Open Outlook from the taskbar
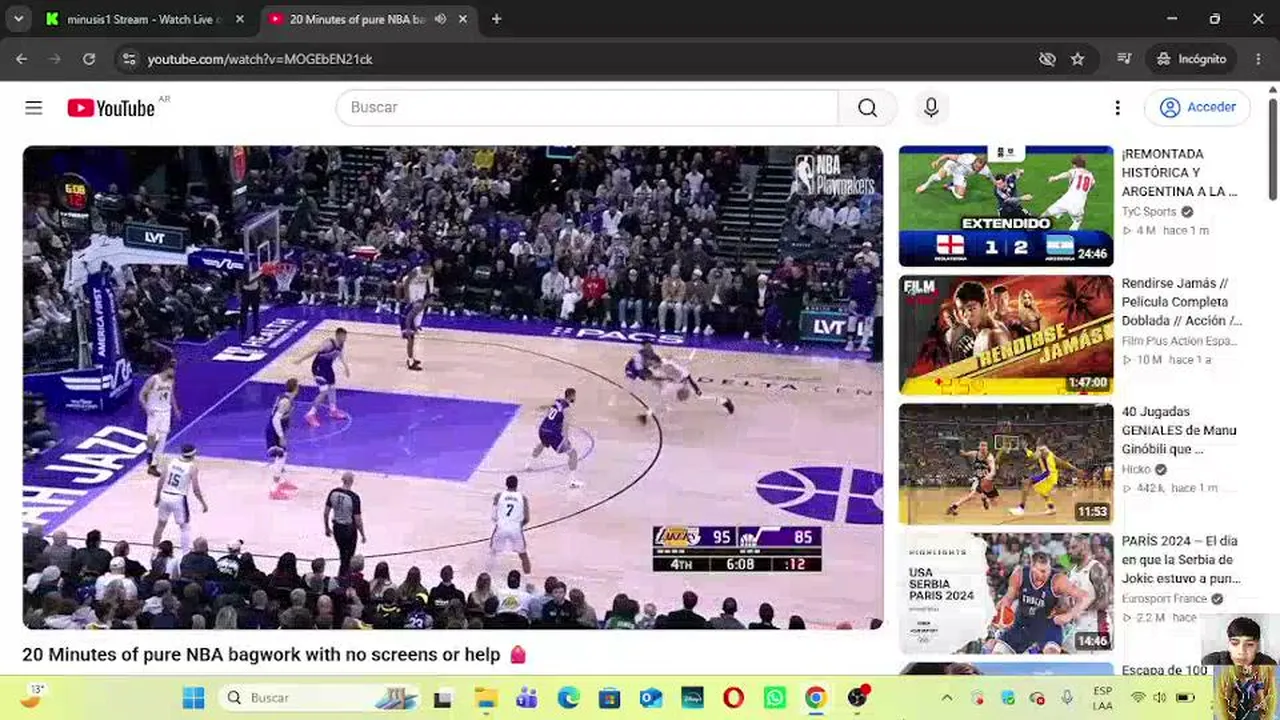 651,698
